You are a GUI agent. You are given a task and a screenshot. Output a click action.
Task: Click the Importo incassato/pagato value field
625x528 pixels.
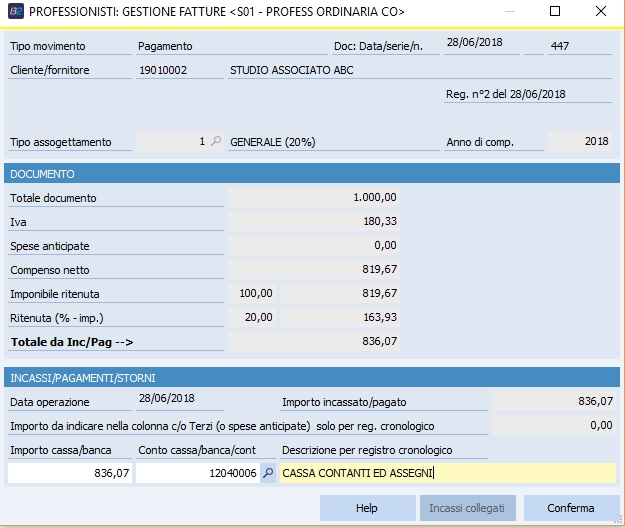point(553,401)
